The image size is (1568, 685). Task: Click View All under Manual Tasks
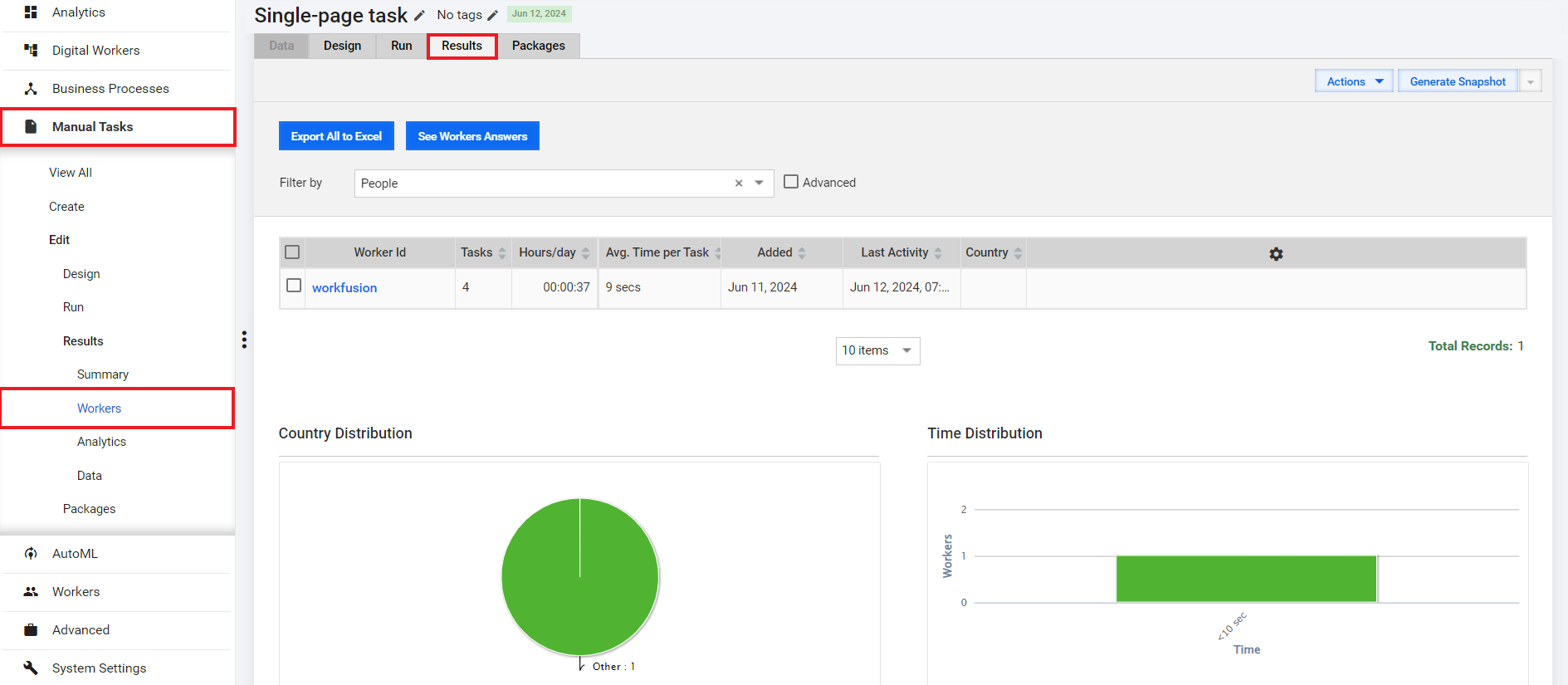(71, 173)
